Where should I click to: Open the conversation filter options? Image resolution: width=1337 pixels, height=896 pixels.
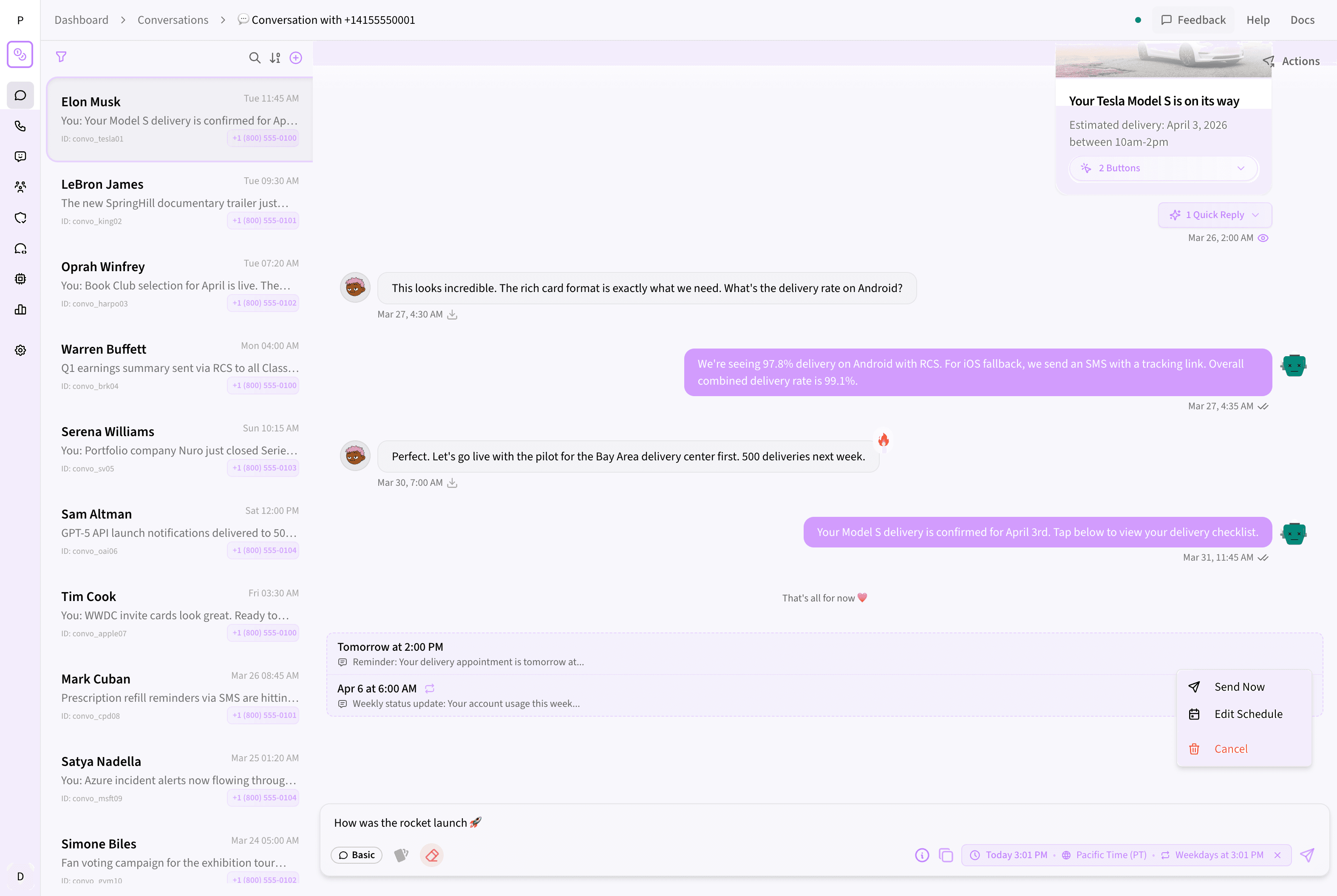click(61, 57)
